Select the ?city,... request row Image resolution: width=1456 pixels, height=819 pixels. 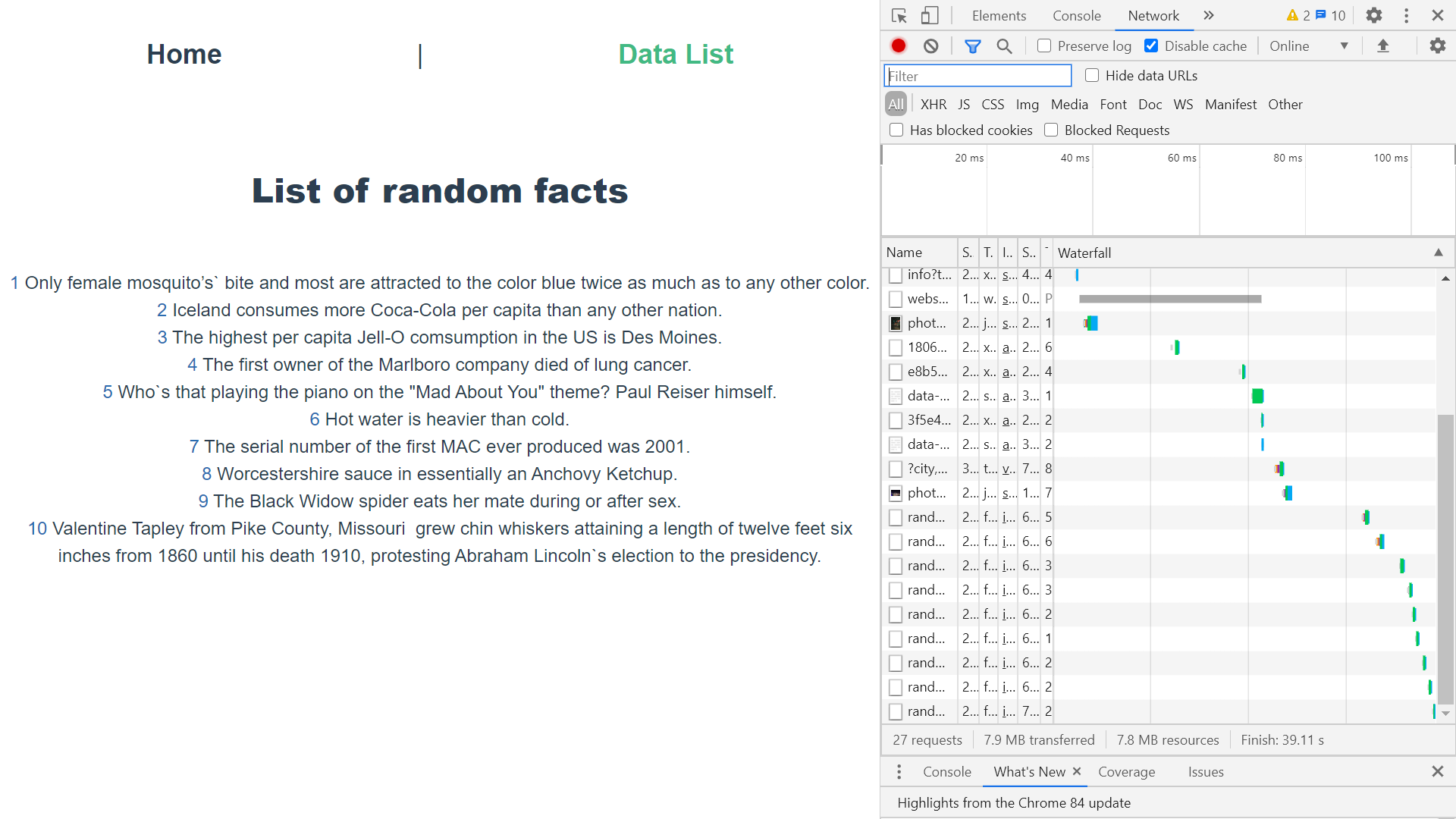(1159, 469)
